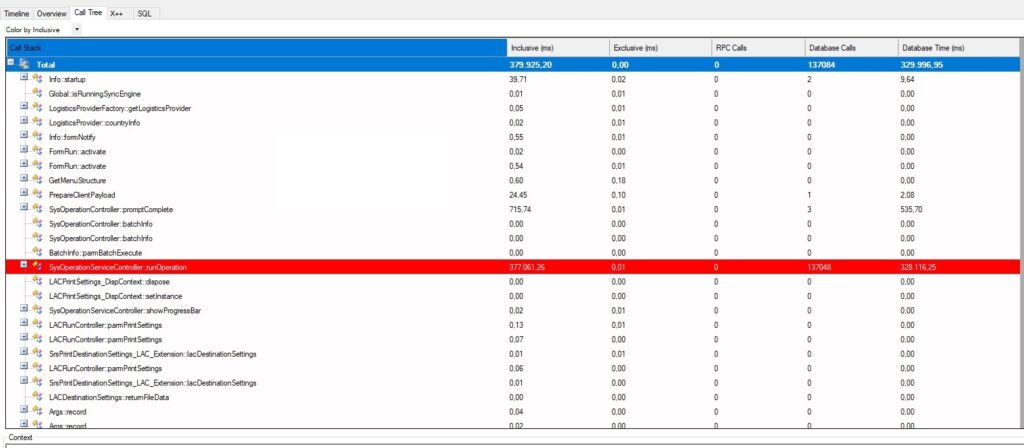This screenshot has height=448, width=1024.
Task: Open the Color by Inclusive dropdown
Action: 77,29
